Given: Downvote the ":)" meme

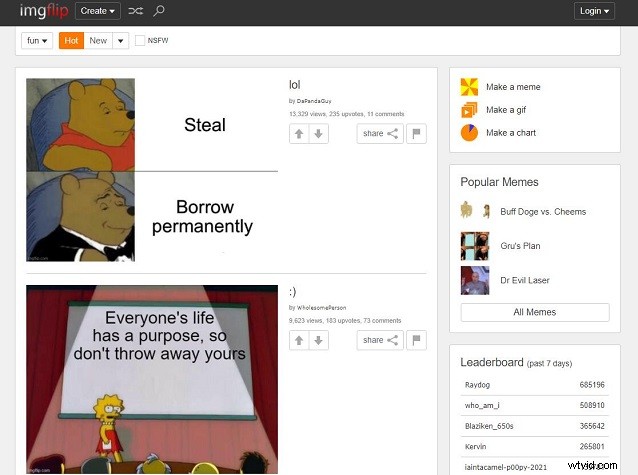Looking at the screenshot, I should (319, 340).
